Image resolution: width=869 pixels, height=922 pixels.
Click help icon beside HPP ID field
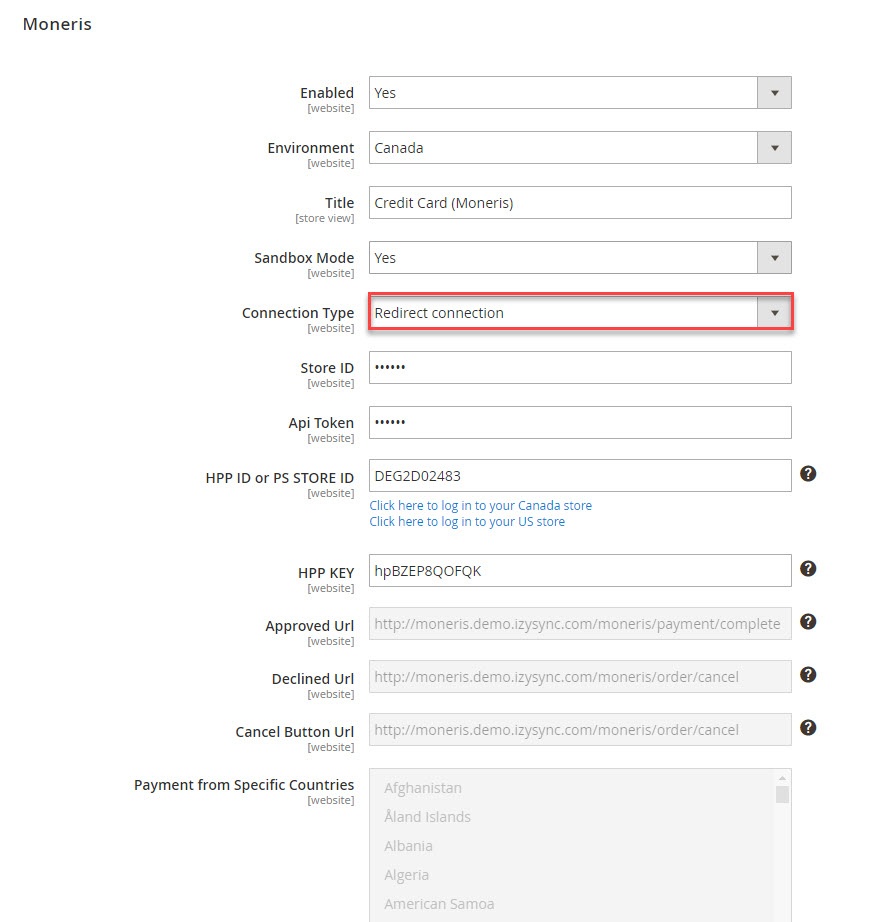pos(808,474)
